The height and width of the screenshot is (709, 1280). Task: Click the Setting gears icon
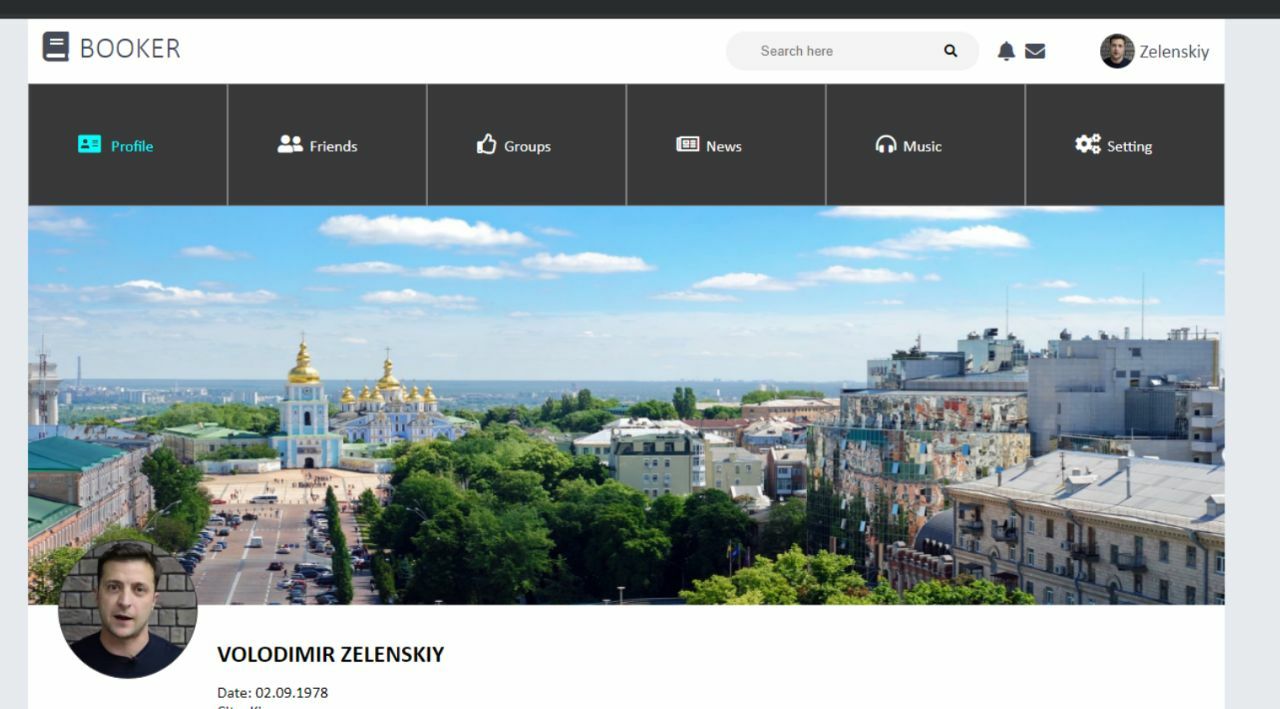1088,144
